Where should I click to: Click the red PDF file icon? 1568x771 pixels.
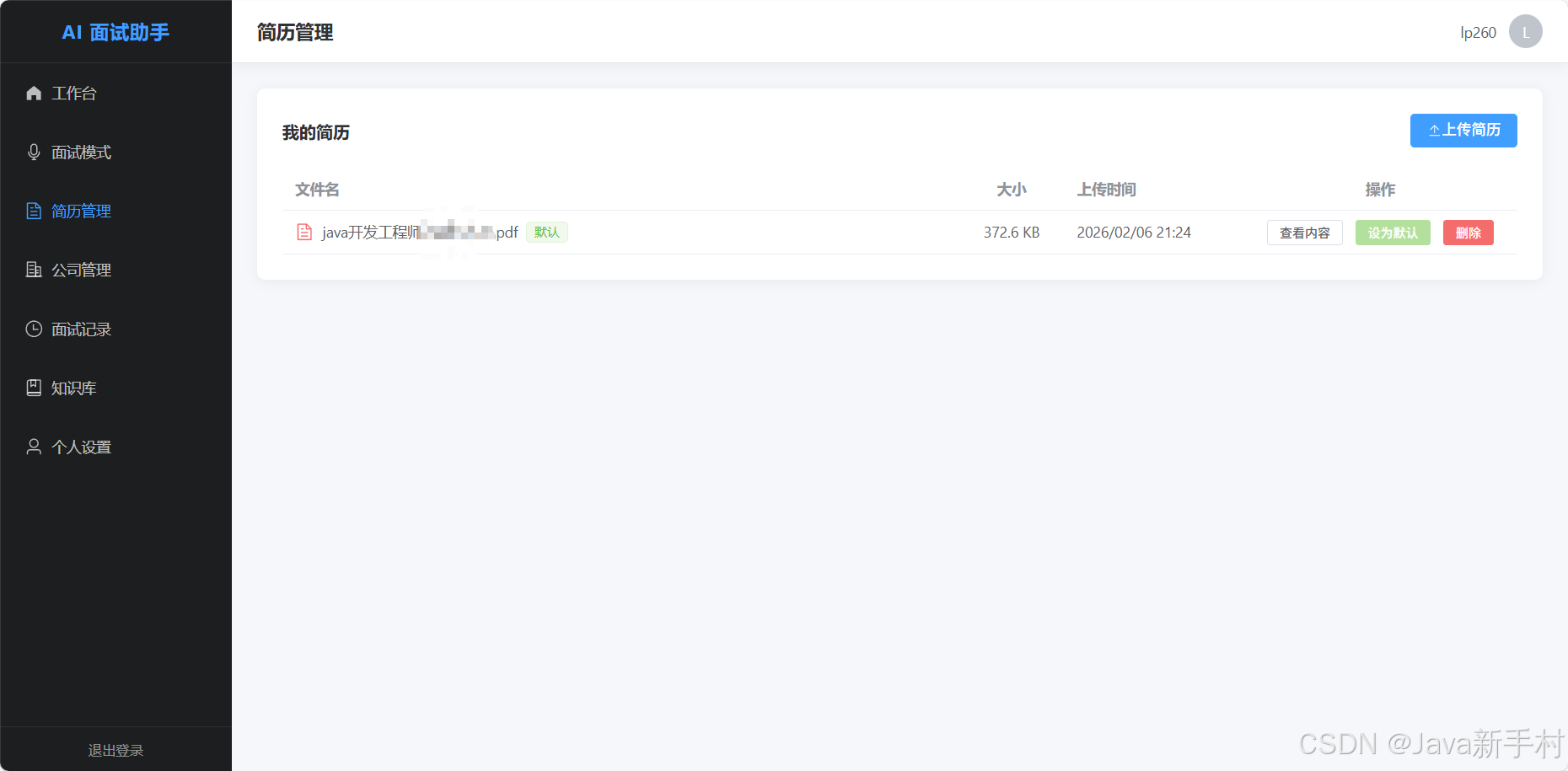[304, 233]
